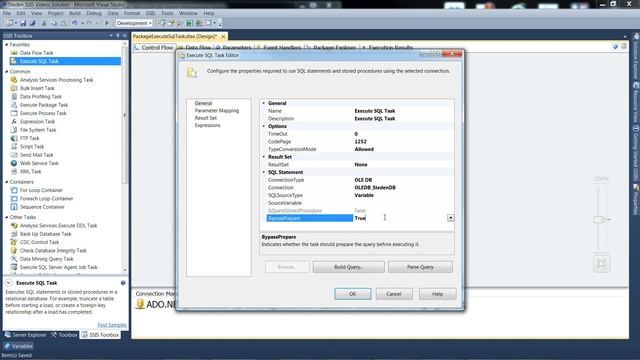Viewport: 640px width, 360px height.
Task: Collapse the Other Tasks toolbox group
Action: (x=7, y=217)
